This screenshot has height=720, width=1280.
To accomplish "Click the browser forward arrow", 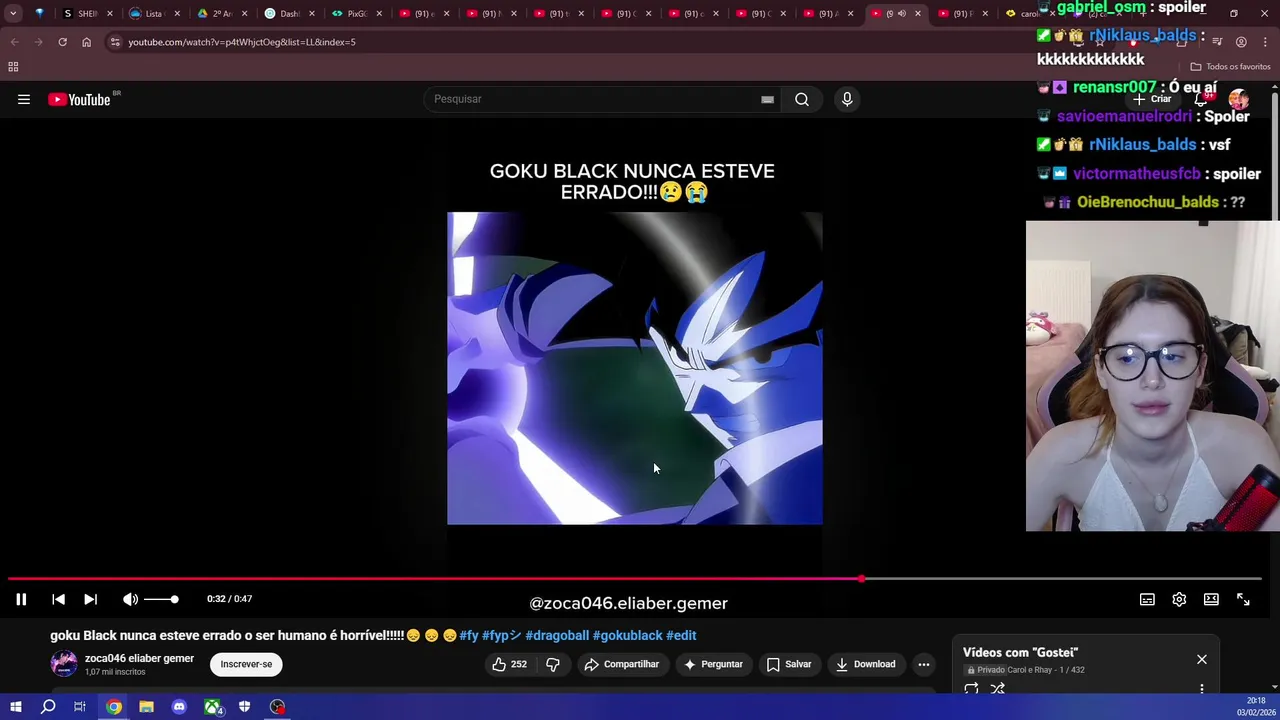I will coord(38,42).
